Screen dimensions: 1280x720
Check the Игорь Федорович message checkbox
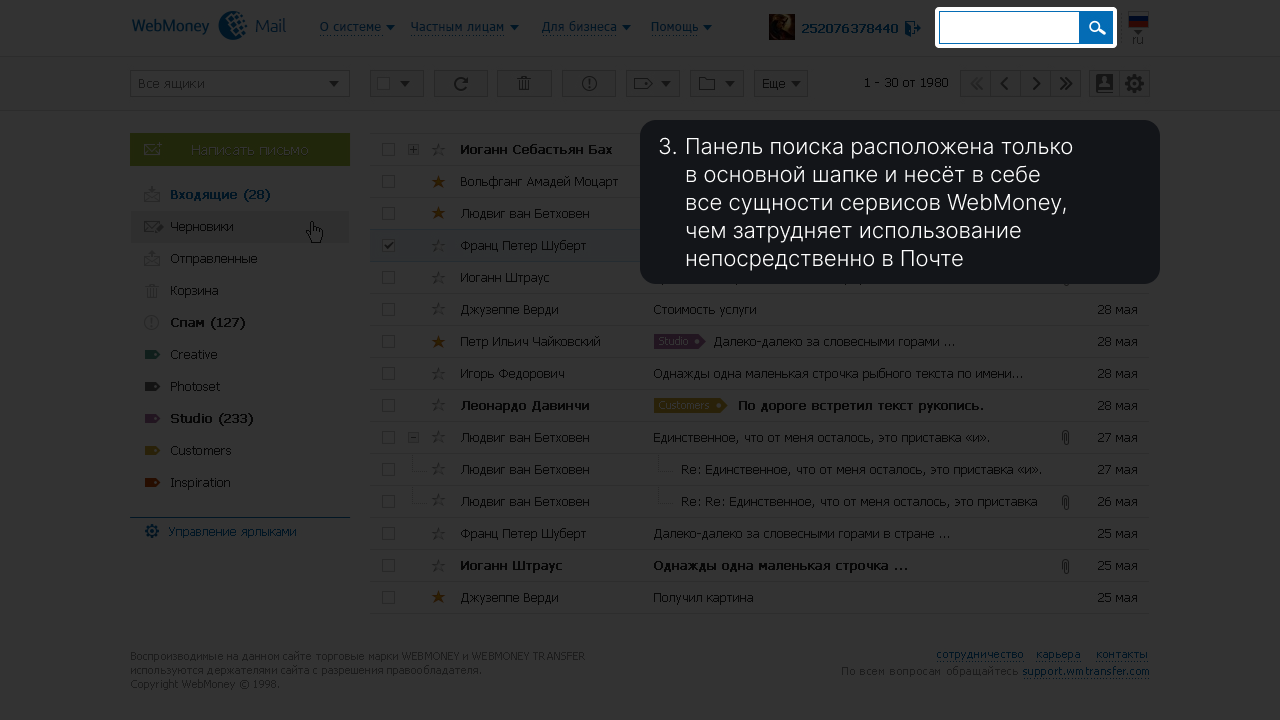click(389, 373)
